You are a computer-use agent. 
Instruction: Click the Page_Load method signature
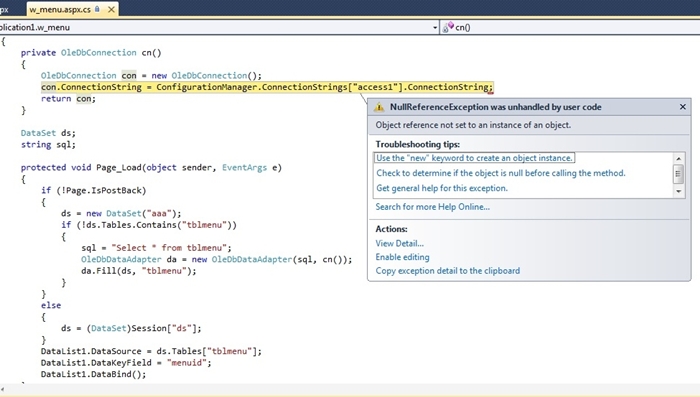[x=151, y=168]
